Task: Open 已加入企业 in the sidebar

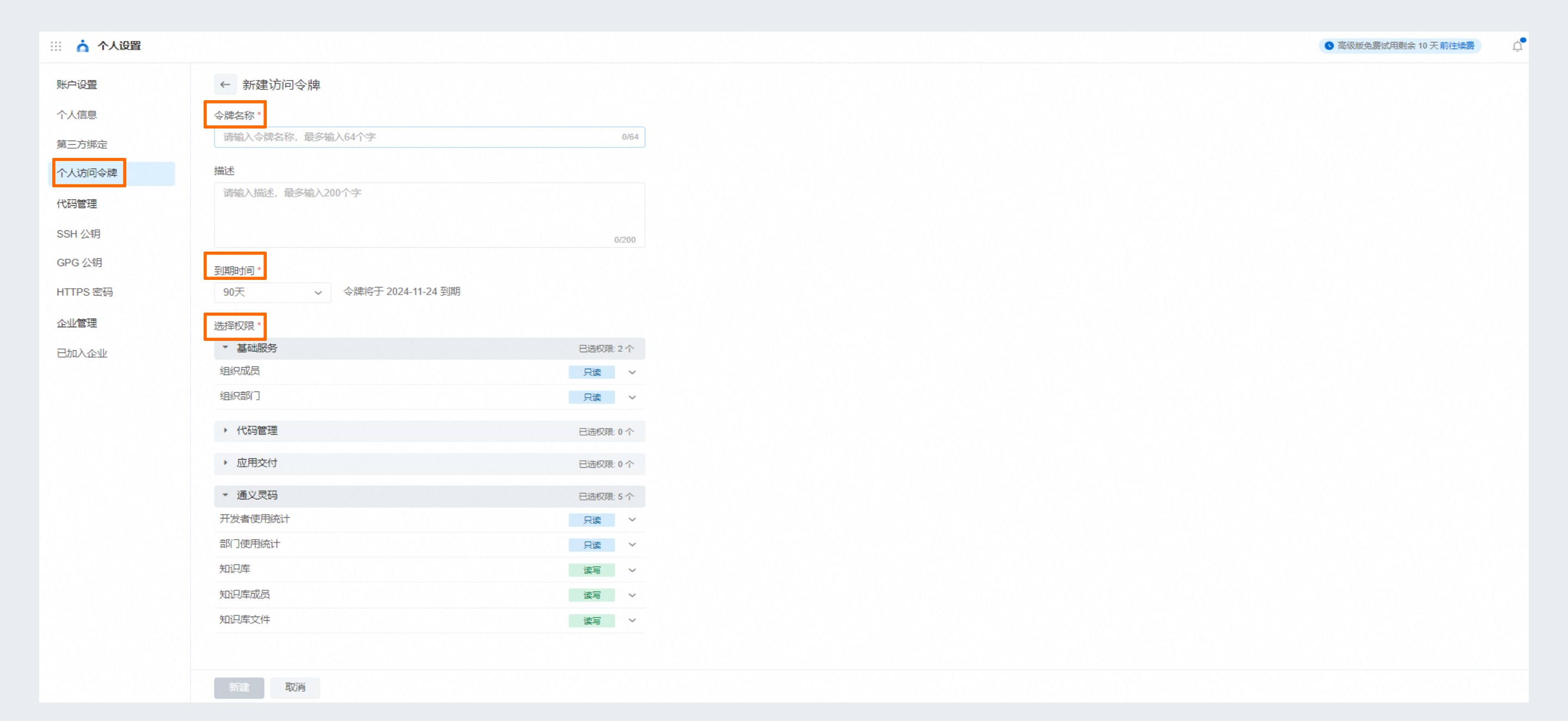Action: [82, 353]
